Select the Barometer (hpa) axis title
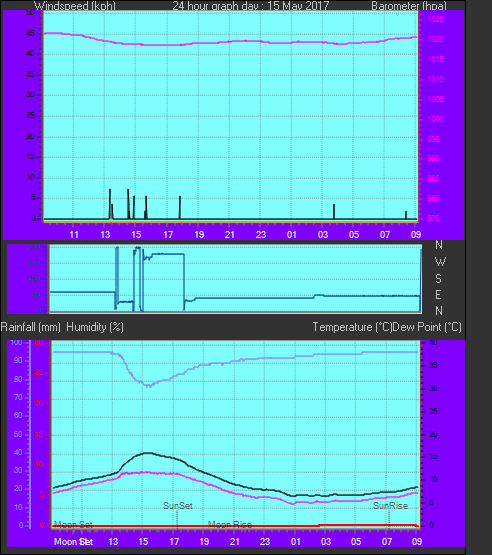The width and height of the screenshot is (492, 555). coord(409,6)
